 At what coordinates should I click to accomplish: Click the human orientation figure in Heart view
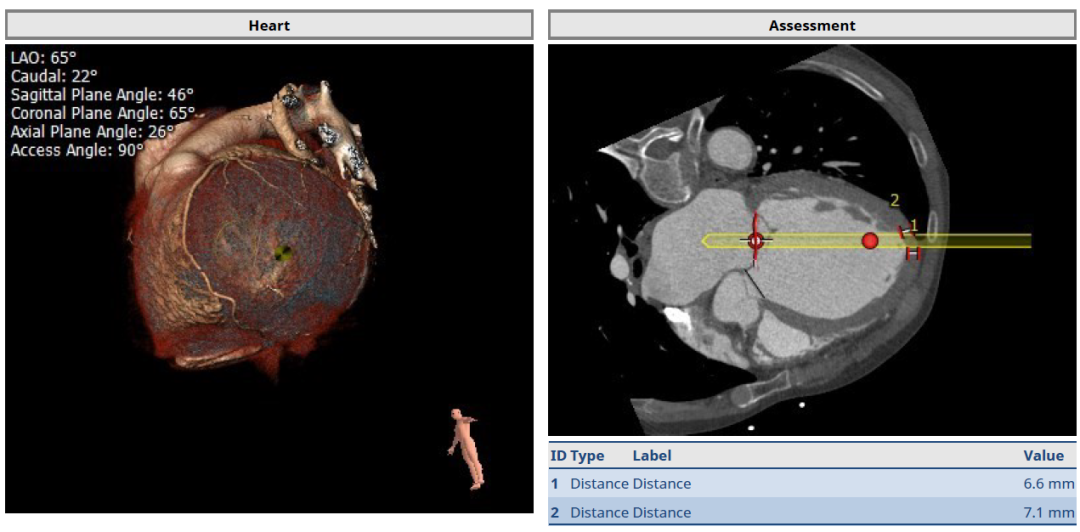(466, 447)
